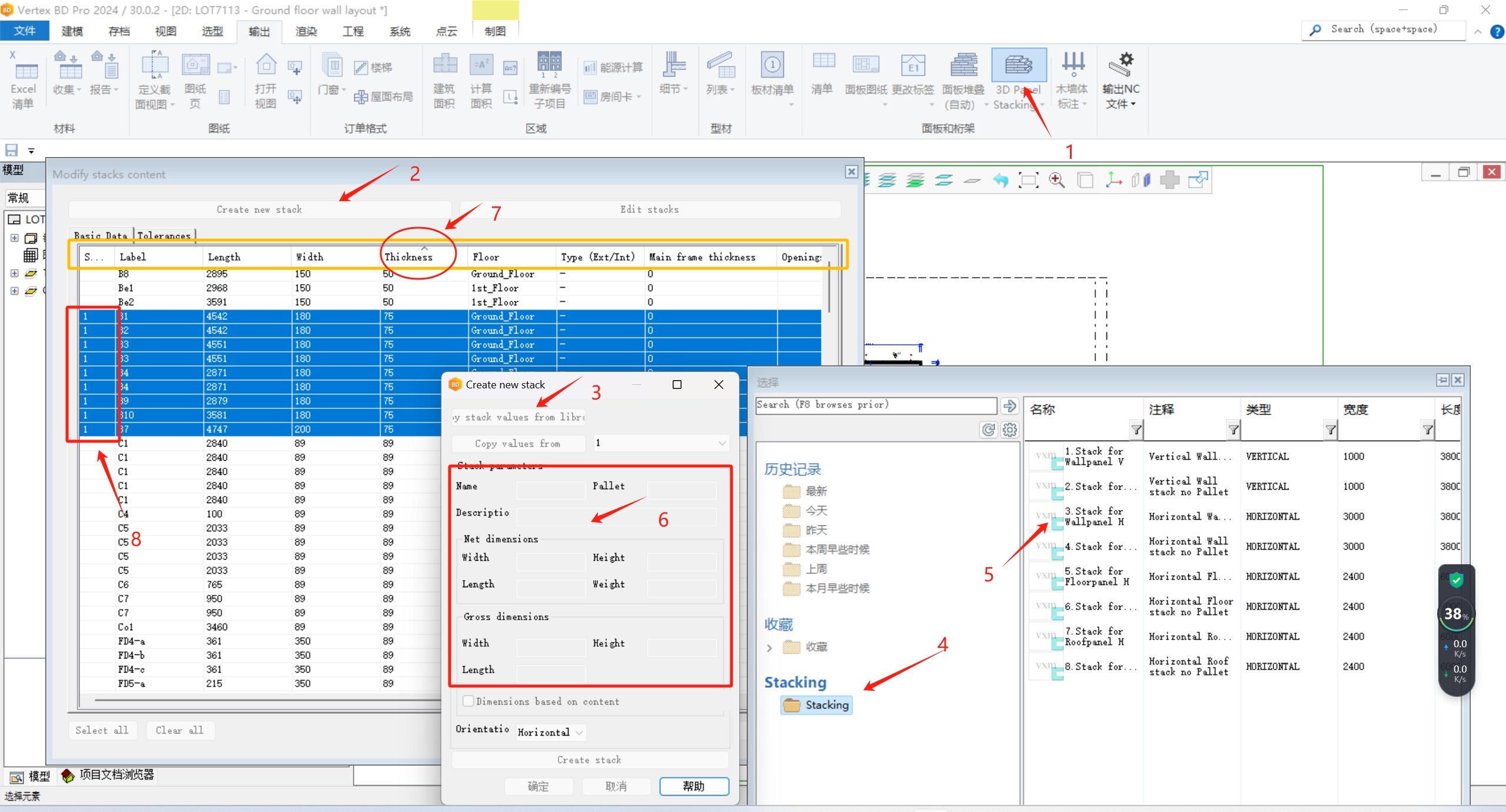Click the 帮助 button
This screenshot has width=1506, height=812.
tap(694, 786)
